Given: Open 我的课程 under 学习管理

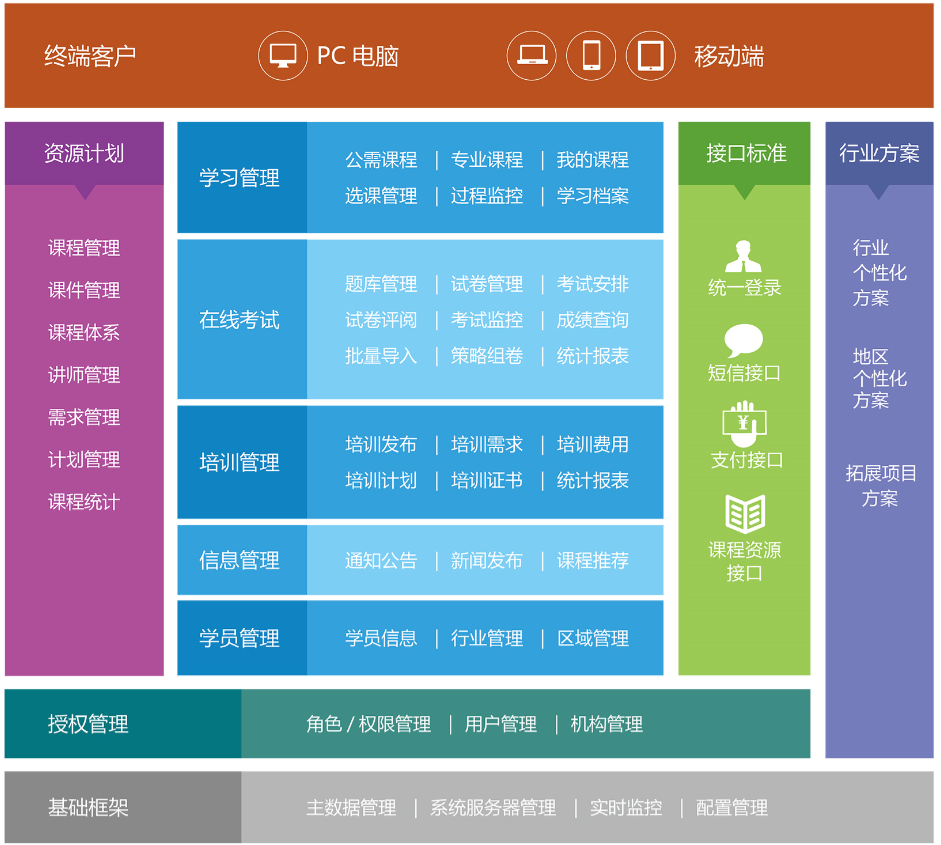Looking at the screenshot, I should [592, 160].
